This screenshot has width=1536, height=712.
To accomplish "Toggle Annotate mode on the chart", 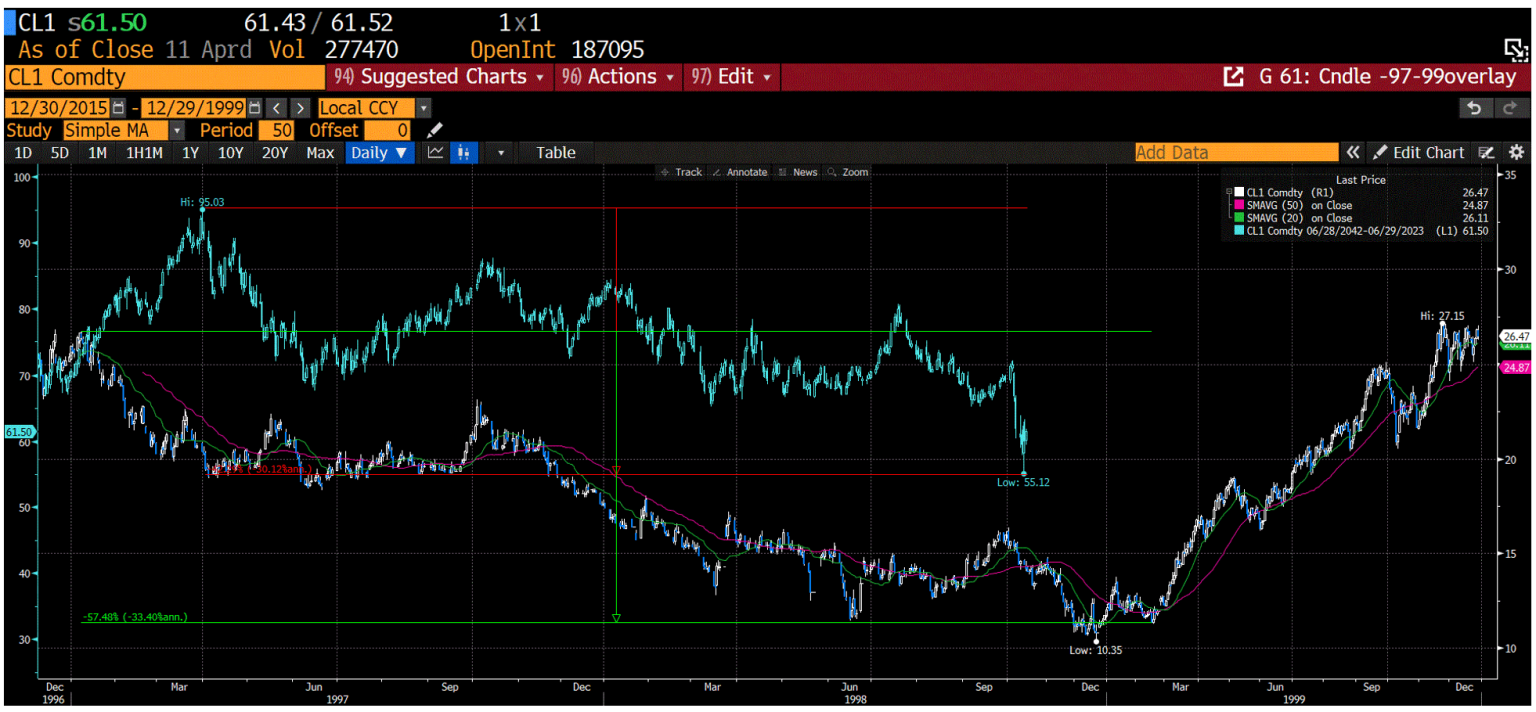I will (x=741, y=172).
